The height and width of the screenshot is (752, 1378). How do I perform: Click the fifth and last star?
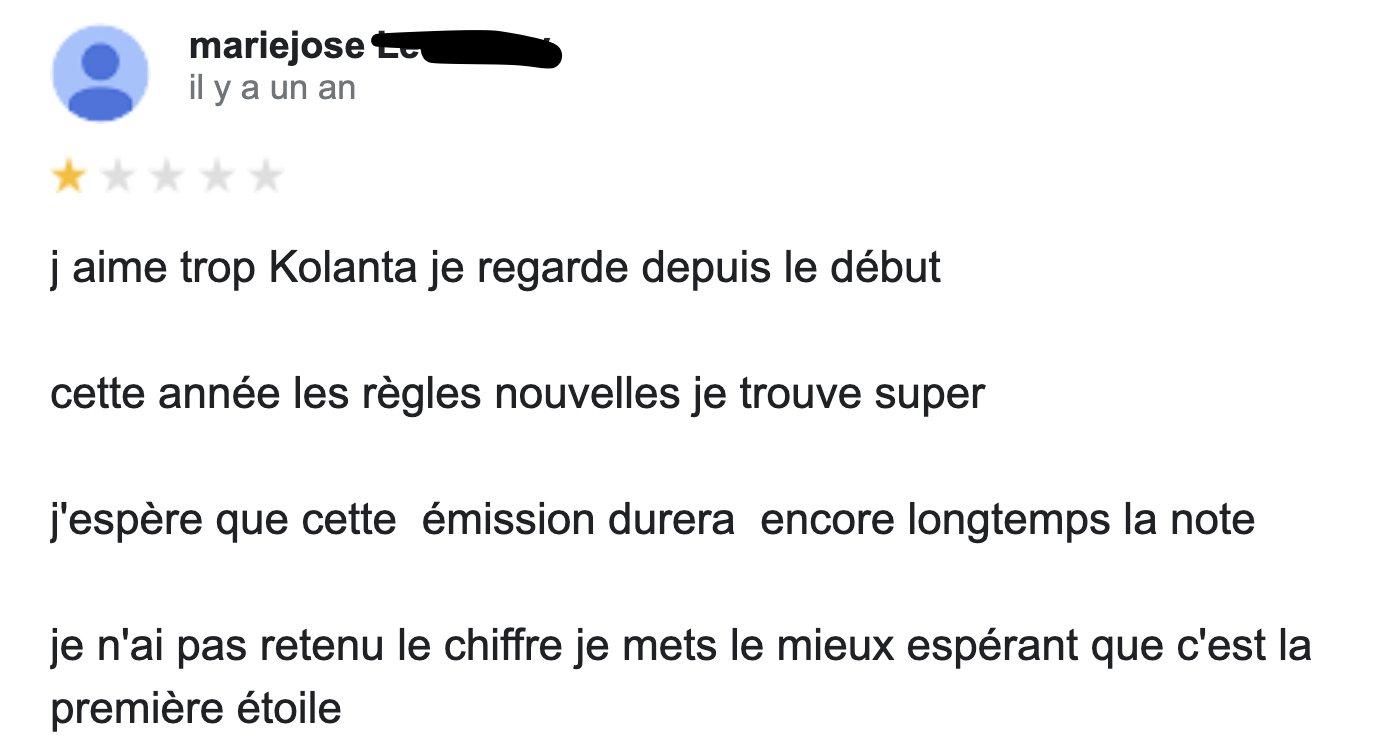coord(265,178)
